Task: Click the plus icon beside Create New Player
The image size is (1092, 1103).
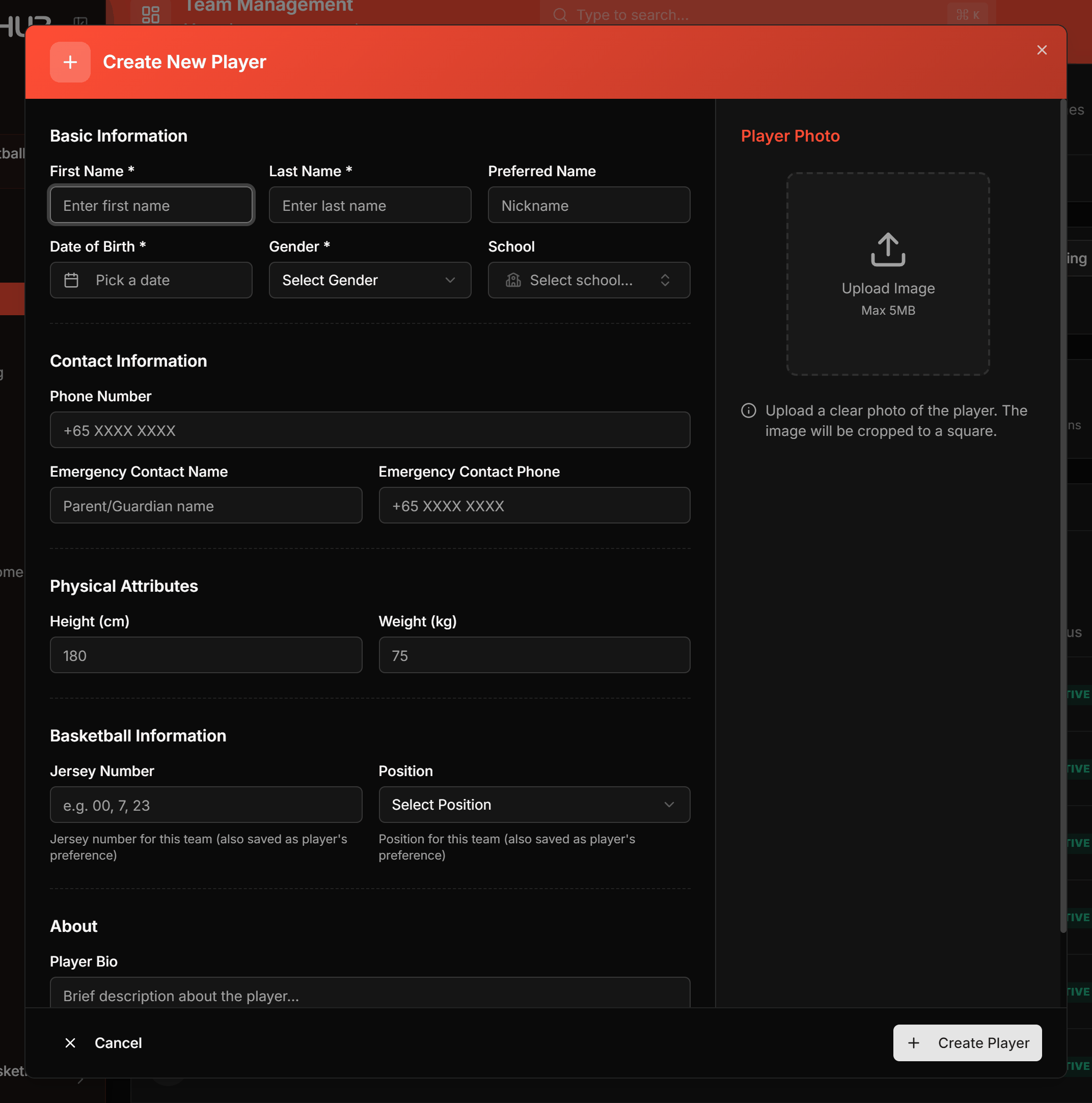Action: (x=70, y=62)
